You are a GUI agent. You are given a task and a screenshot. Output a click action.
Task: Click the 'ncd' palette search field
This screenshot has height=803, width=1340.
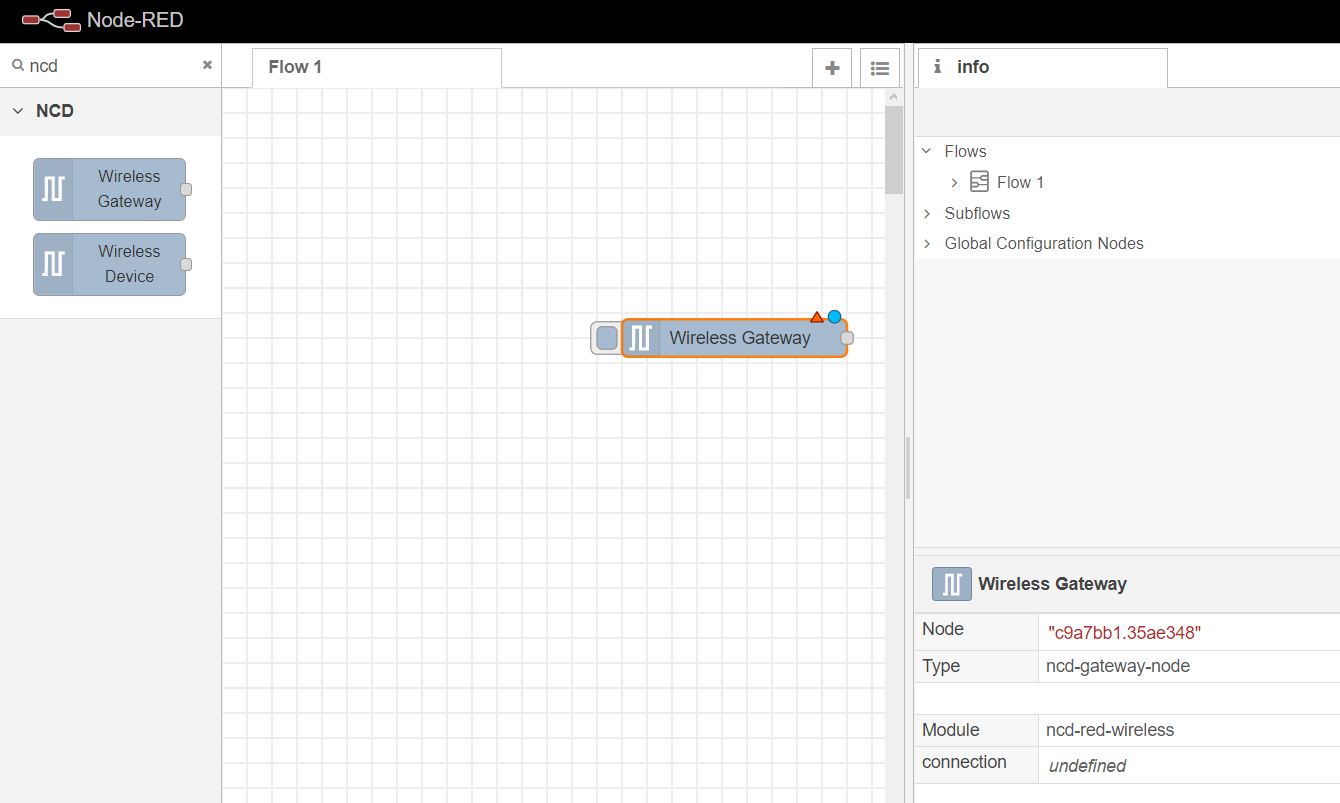tap(110, 65)
